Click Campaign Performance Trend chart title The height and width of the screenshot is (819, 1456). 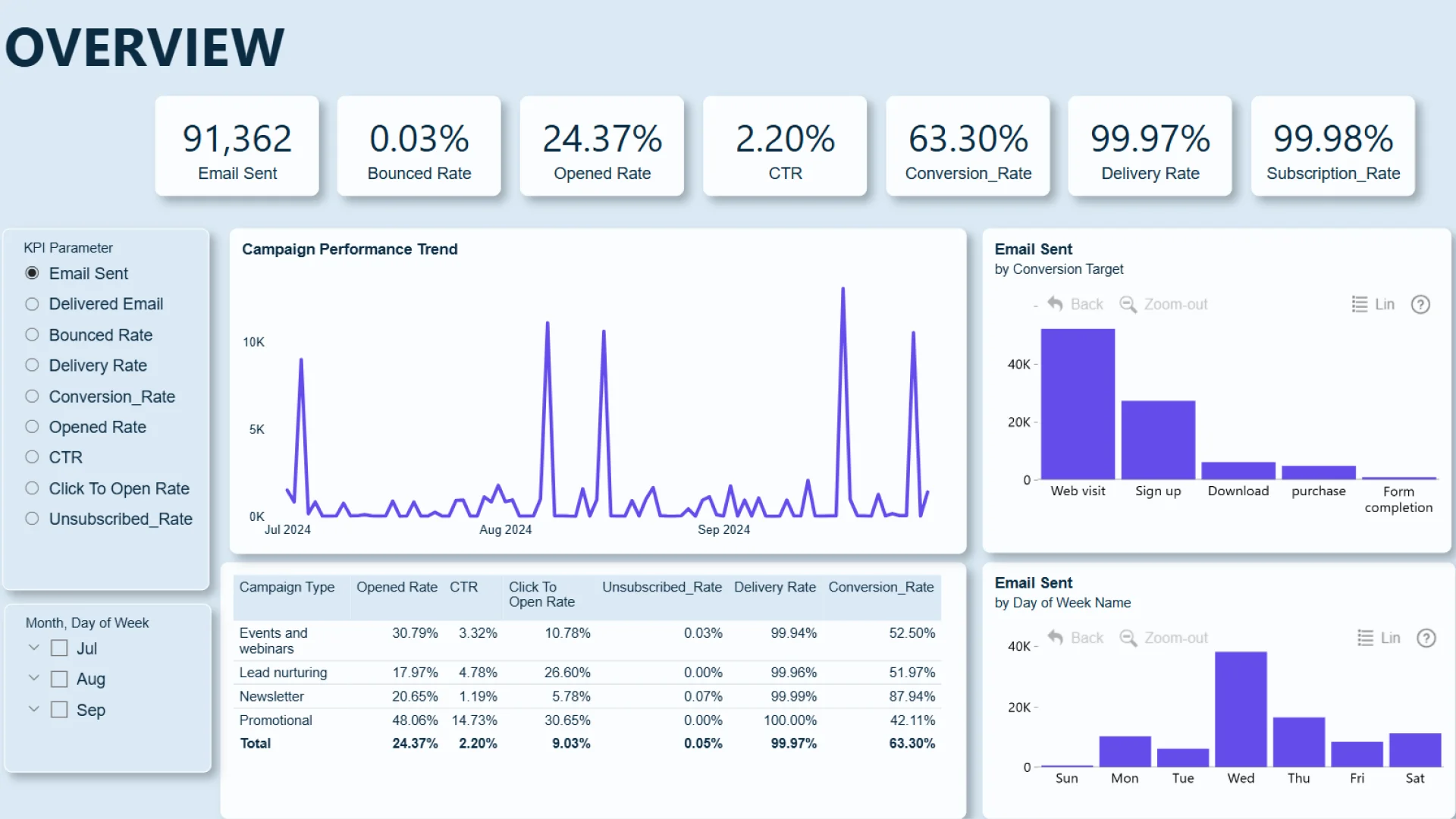[350, 249]
